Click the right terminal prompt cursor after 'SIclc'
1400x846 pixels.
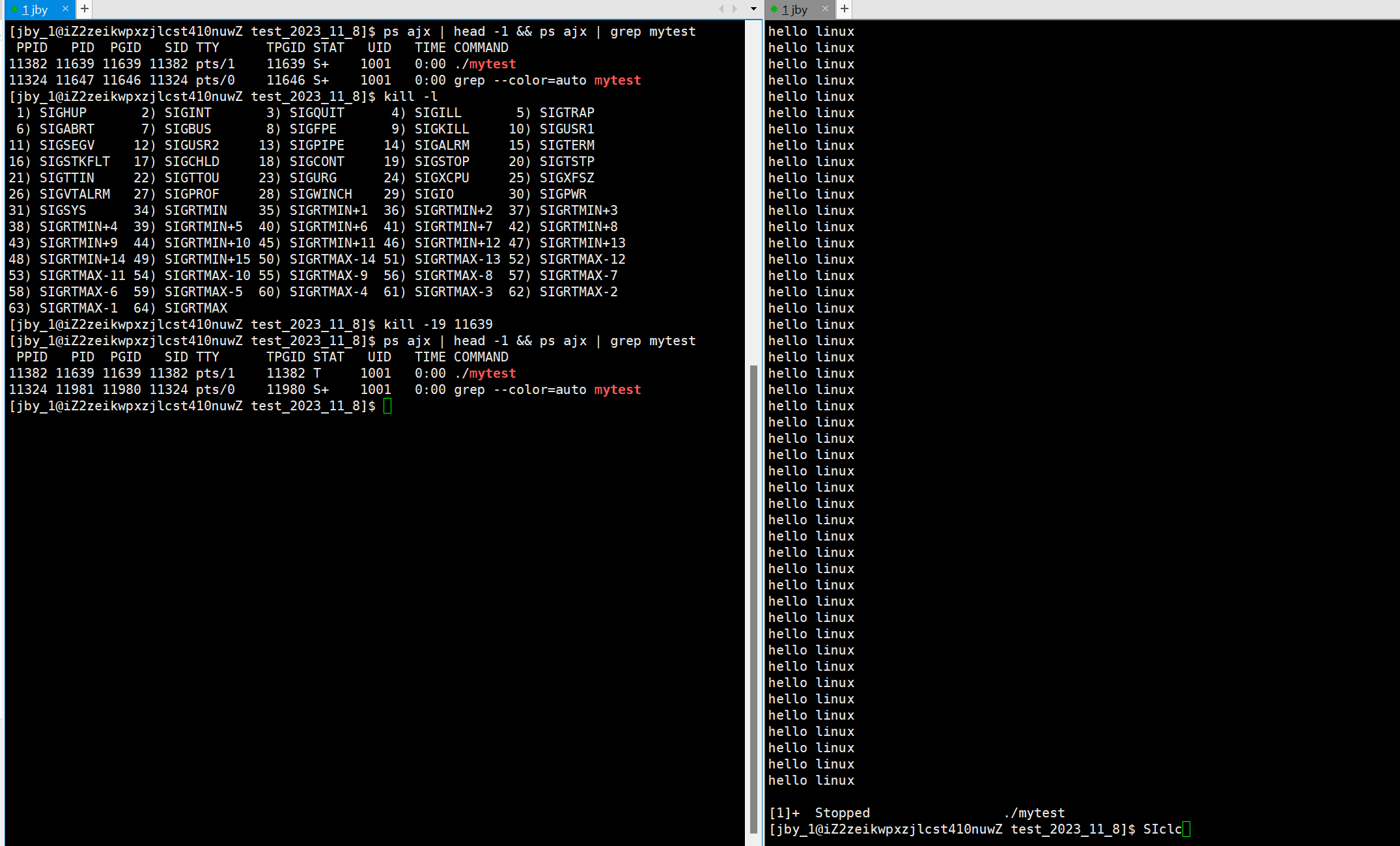click(x=1186, y=829)
